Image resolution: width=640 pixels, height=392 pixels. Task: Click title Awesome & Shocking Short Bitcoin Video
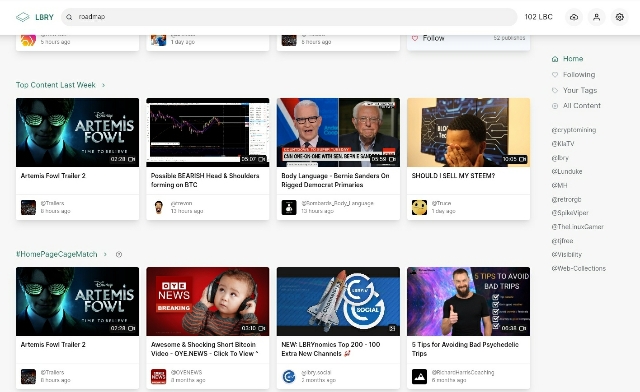point(204,349)
